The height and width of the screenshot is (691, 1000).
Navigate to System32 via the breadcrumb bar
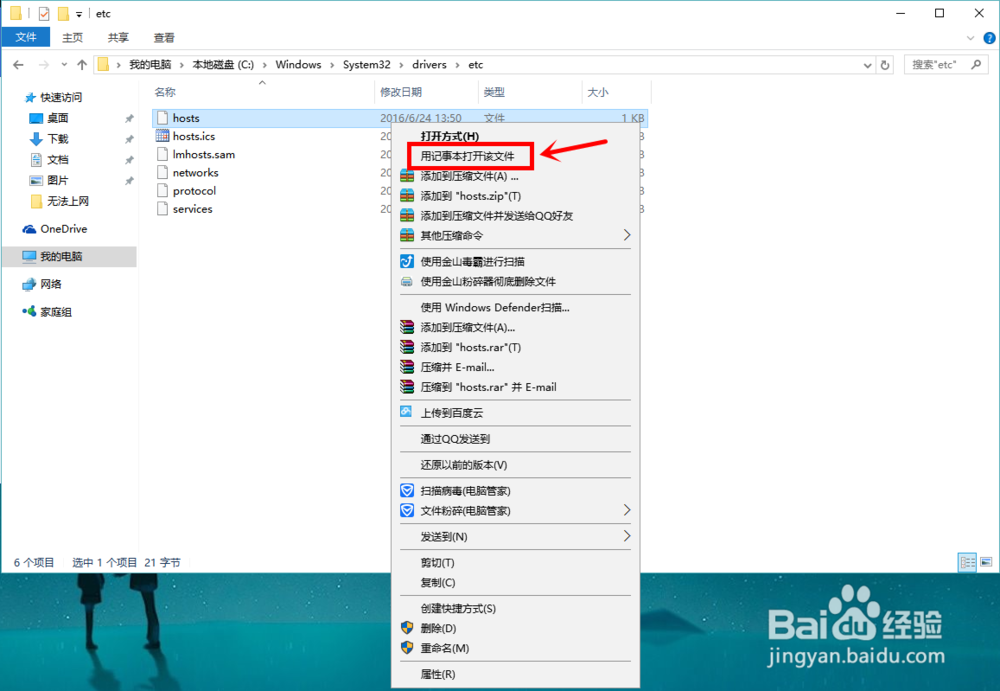(x=366, y=64)
